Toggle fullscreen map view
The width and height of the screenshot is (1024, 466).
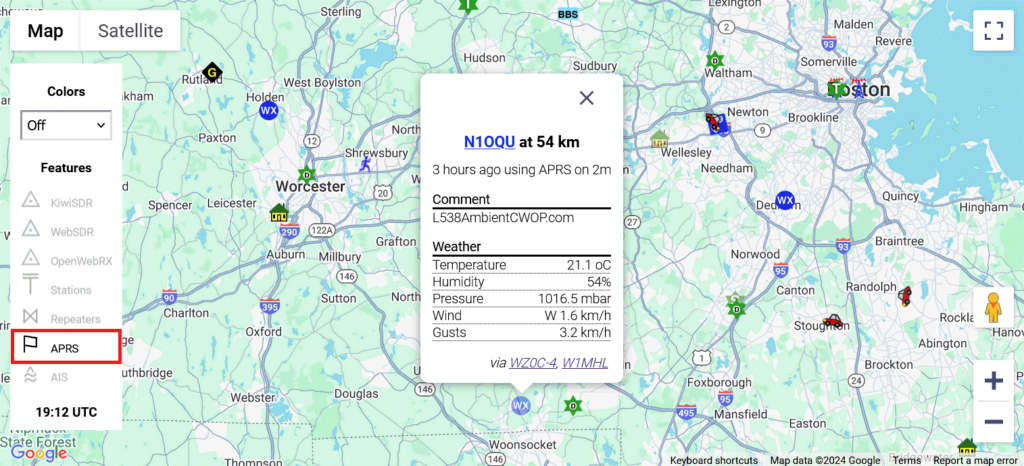[x=993, y=31]
